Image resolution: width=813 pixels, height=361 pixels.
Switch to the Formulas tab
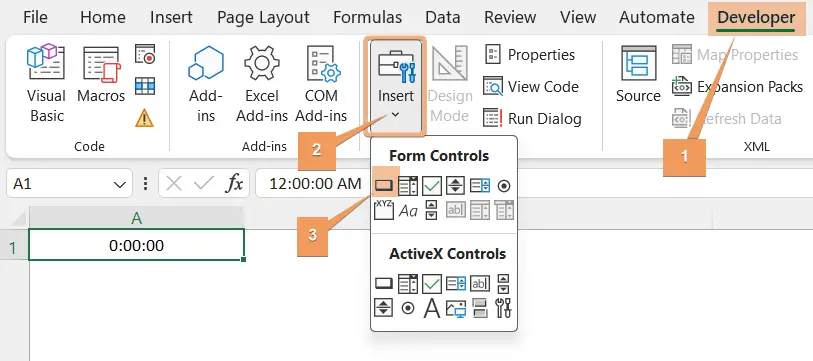coord(367,17)
